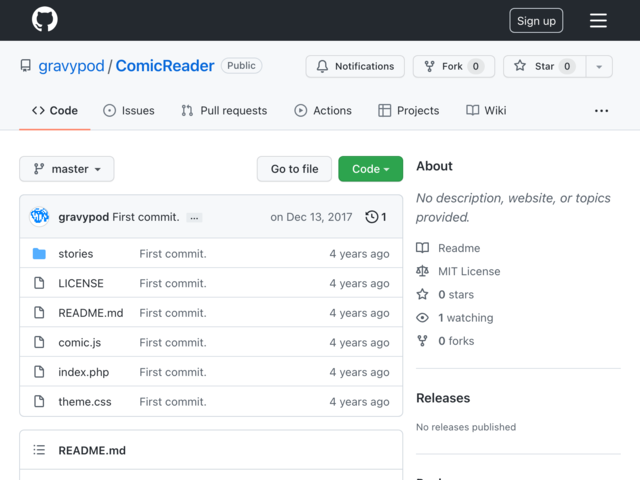Open the gravypod user profile link
The image size is (640, 480).
(71, 66)
